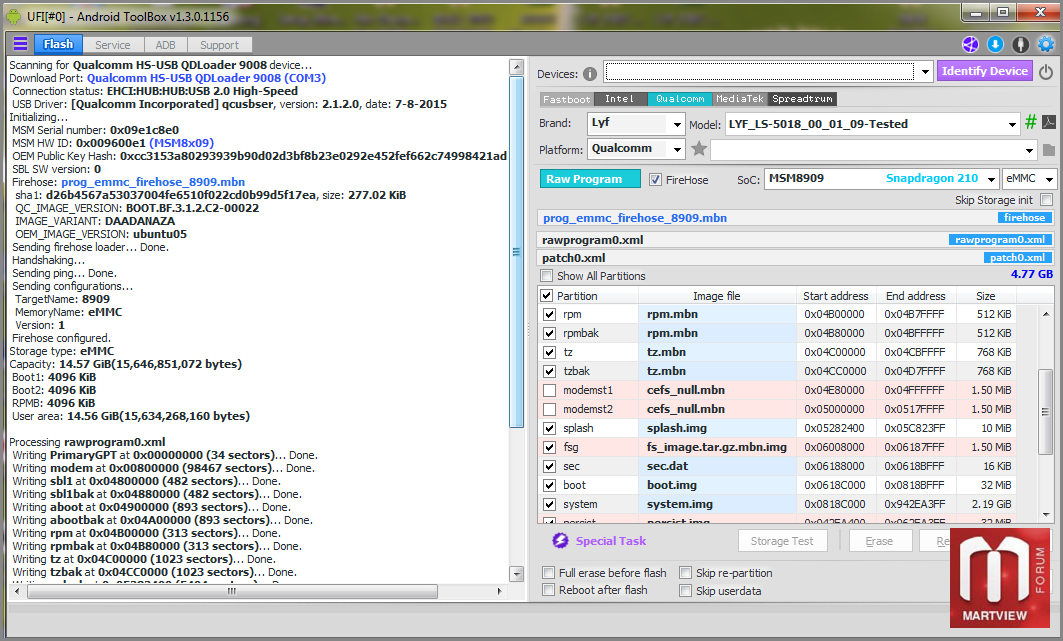
Task: Open the Special Task link
Action: tap(611, 541)
